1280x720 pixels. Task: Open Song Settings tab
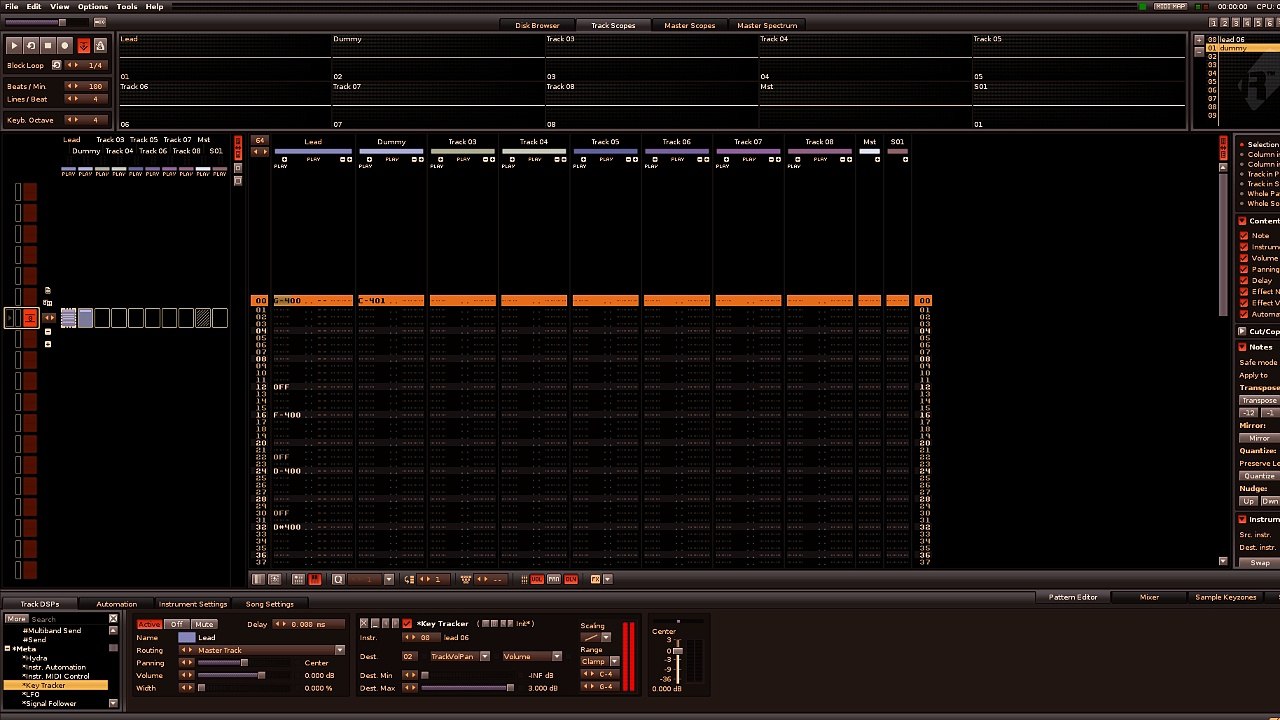pos(270,604)
